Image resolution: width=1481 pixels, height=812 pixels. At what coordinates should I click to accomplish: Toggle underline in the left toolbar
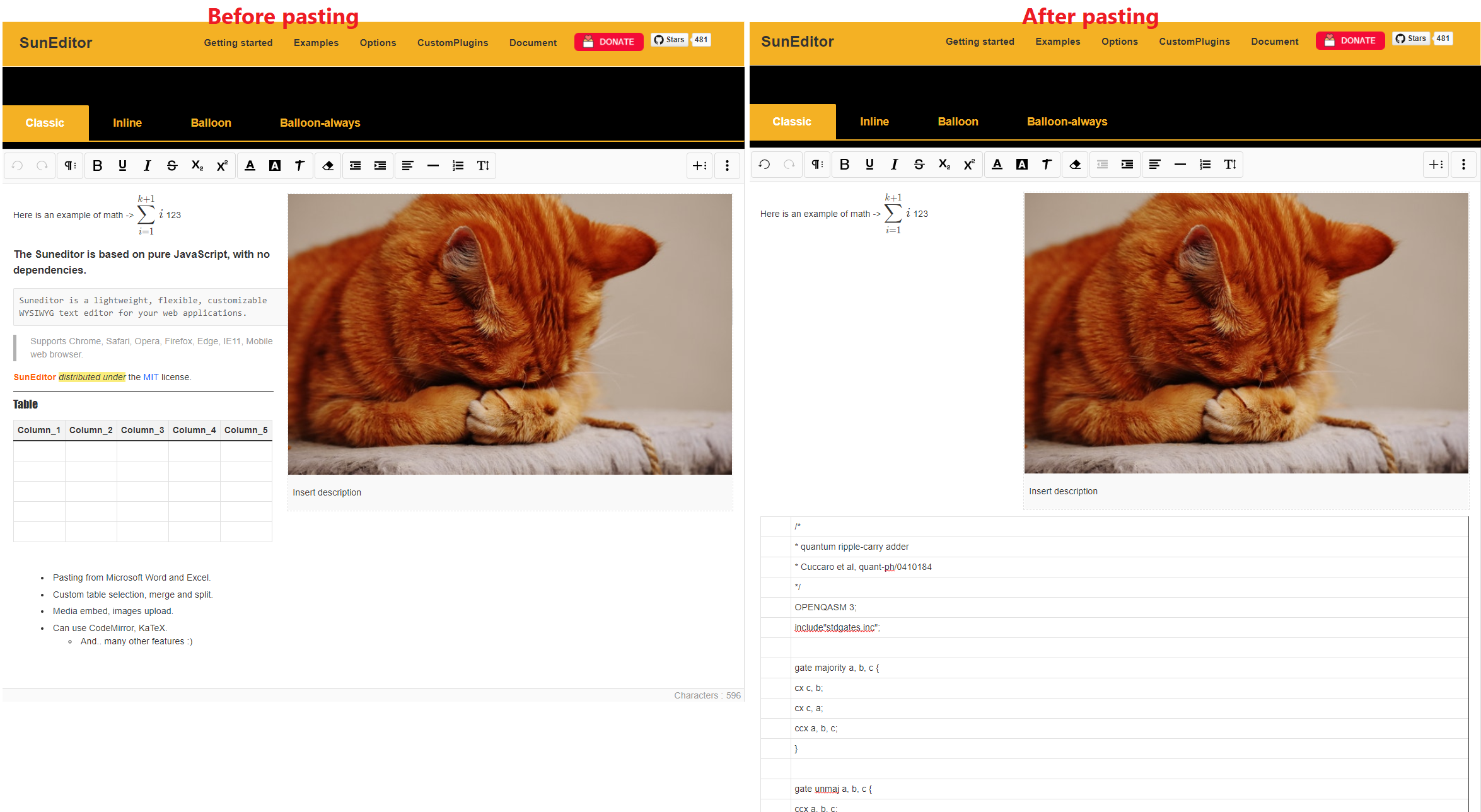tap(122, 165)
